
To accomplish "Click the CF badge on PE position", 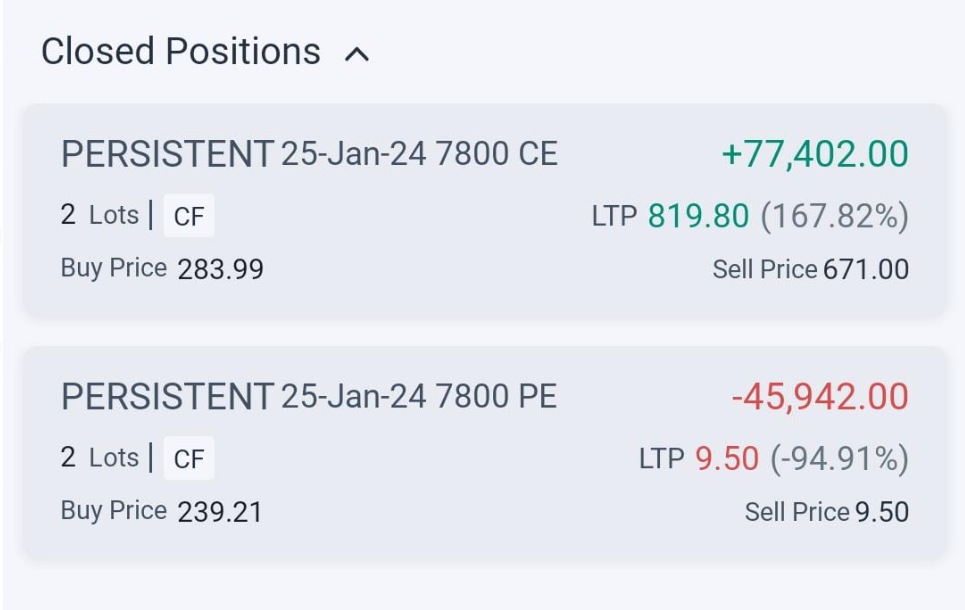I will coord(189,459).
